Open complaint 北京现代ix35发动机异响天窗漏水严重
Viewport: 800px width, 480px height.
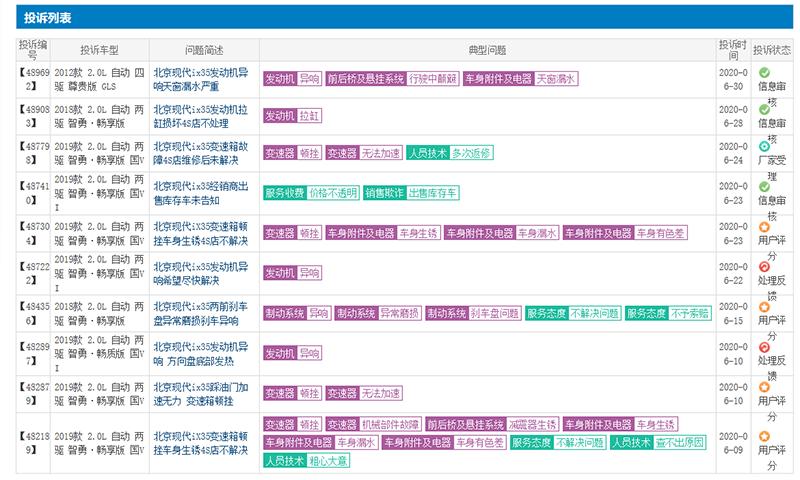pyautogui.click(x=201, y=80)
